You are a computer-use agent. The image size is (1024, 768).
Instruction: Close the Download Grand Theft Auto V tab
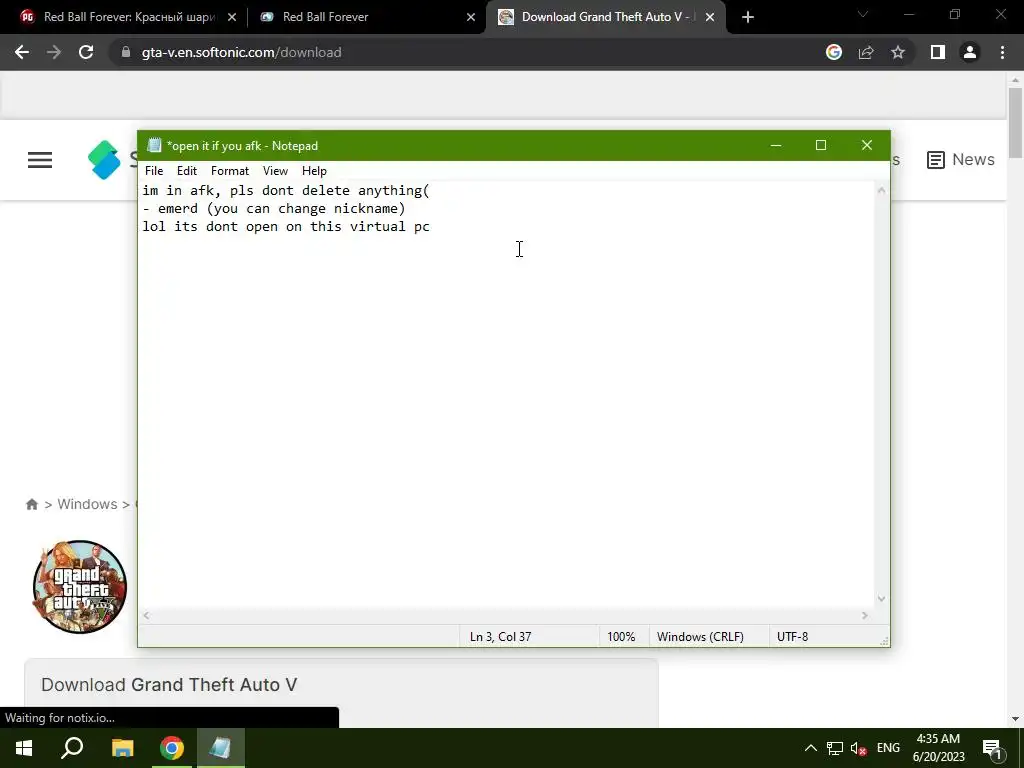[710, 17]
